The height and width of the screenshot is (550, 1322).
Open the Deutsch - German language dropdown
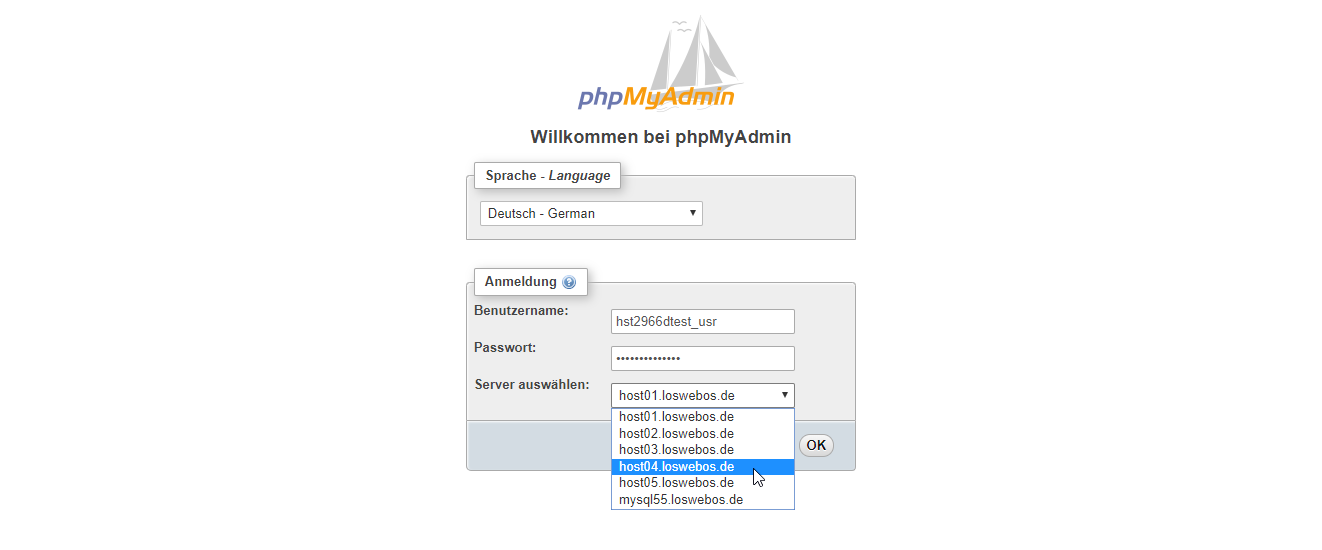click(591, 213)
